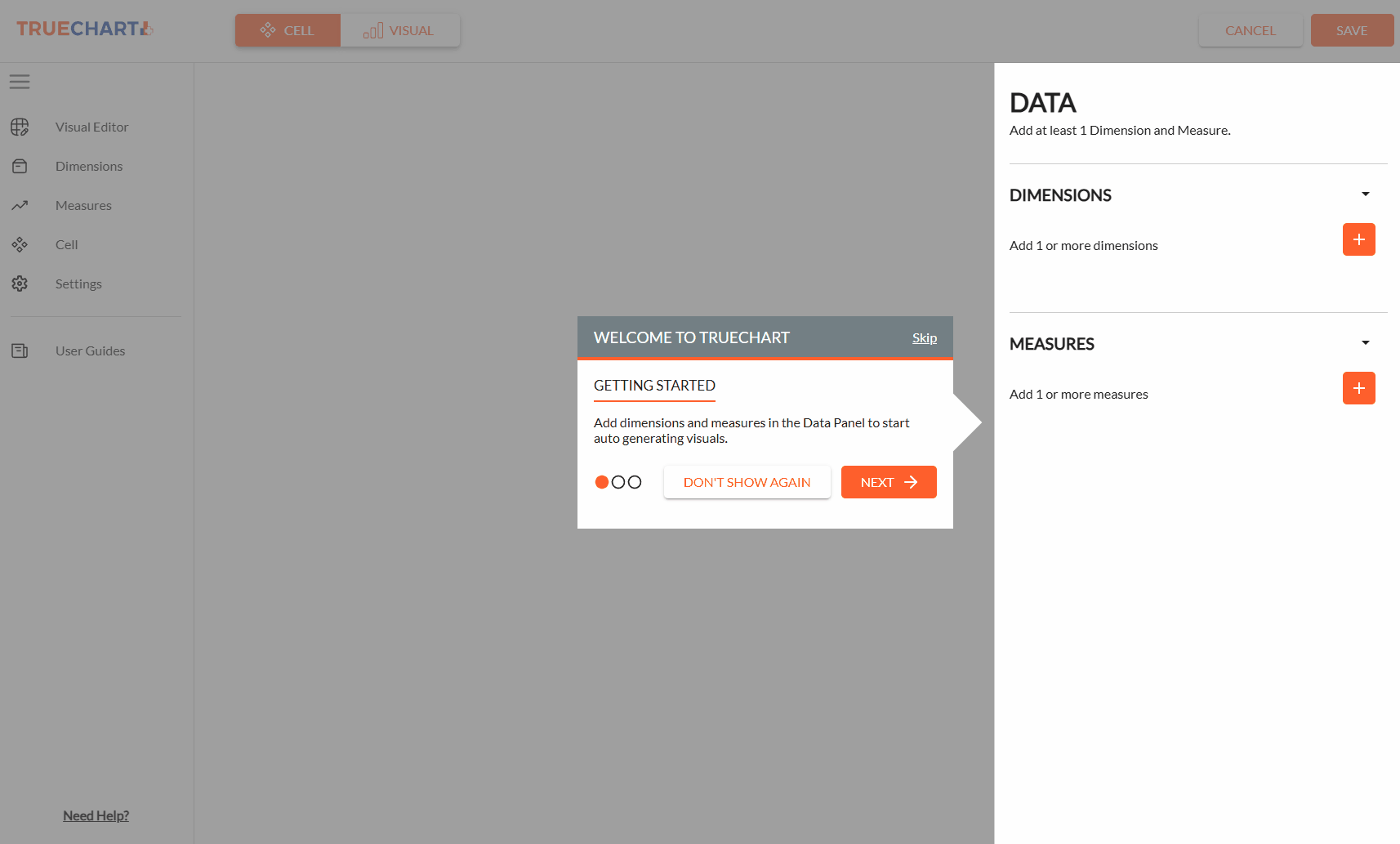Open the Need Help? link
The height and width of the screenshot is (844, 1400).
(x=96, y=815)
